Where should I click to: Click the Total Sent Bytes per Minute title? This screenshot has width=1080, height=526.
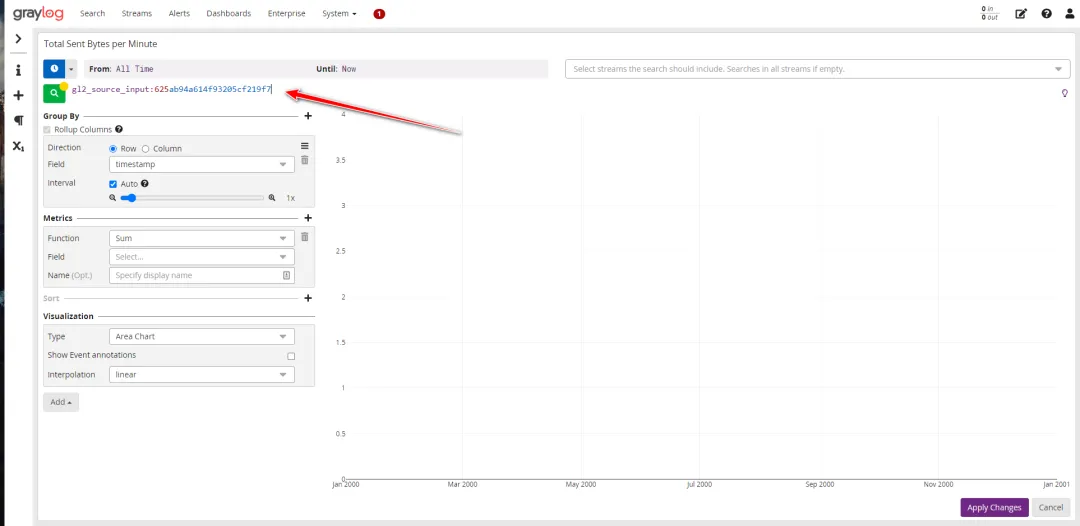coord(101,44)
